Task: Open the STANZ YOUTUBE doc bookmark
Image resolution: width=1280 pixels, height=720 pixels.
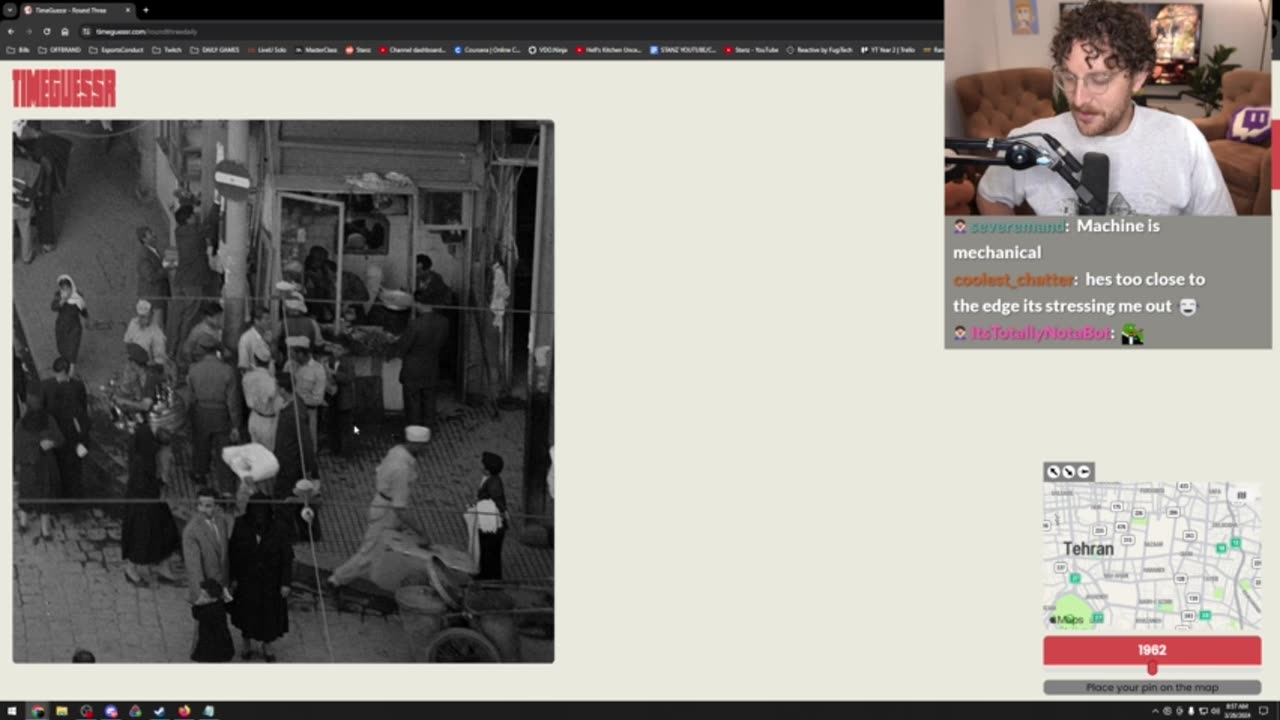Action: (683, 49)
